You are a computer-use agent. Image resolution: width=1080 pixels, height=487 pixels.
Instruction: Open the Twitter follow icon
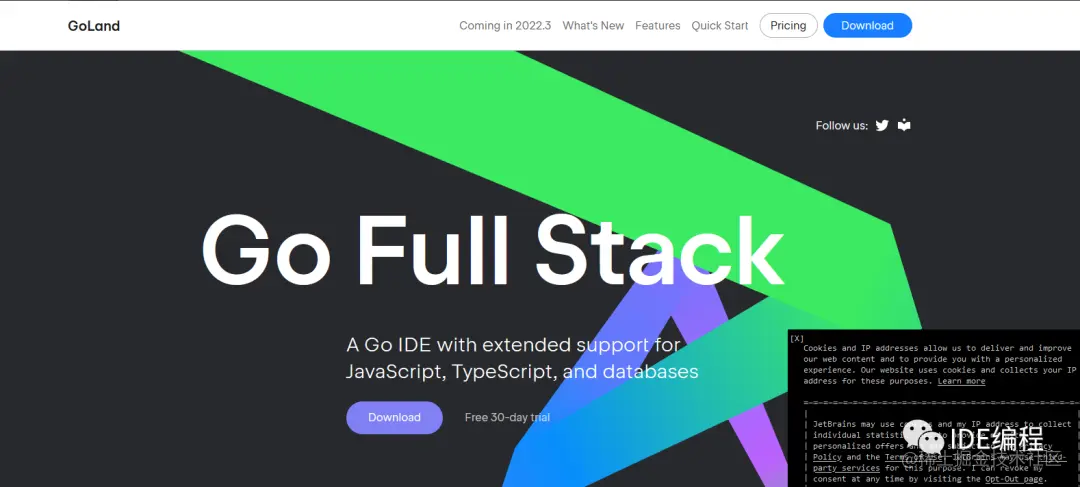(x=882, y=125)
